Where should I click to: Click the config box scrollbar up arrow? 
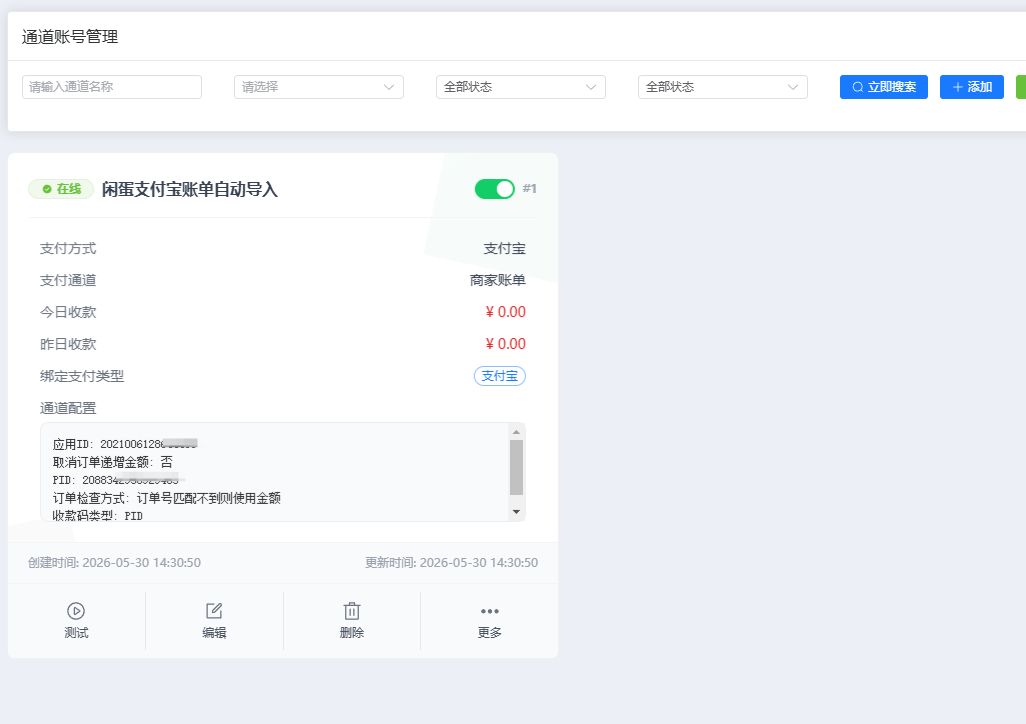click(516, 432)
